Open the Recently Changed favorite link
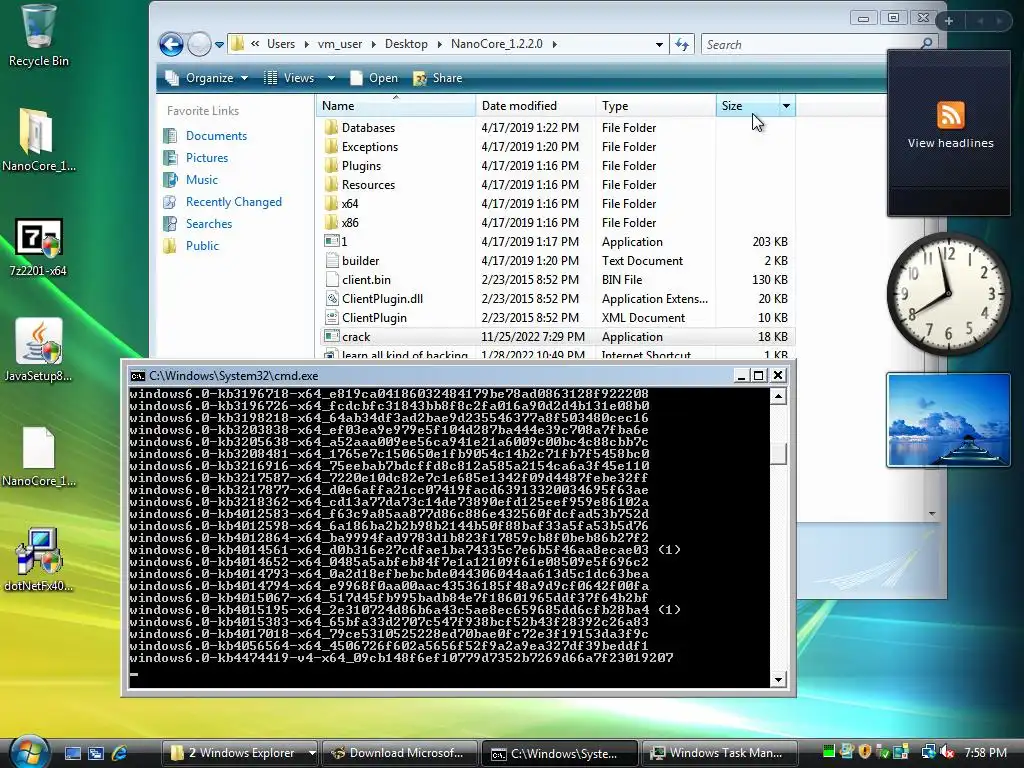This screenshot has width=1024, height=768. pos(233,202)
